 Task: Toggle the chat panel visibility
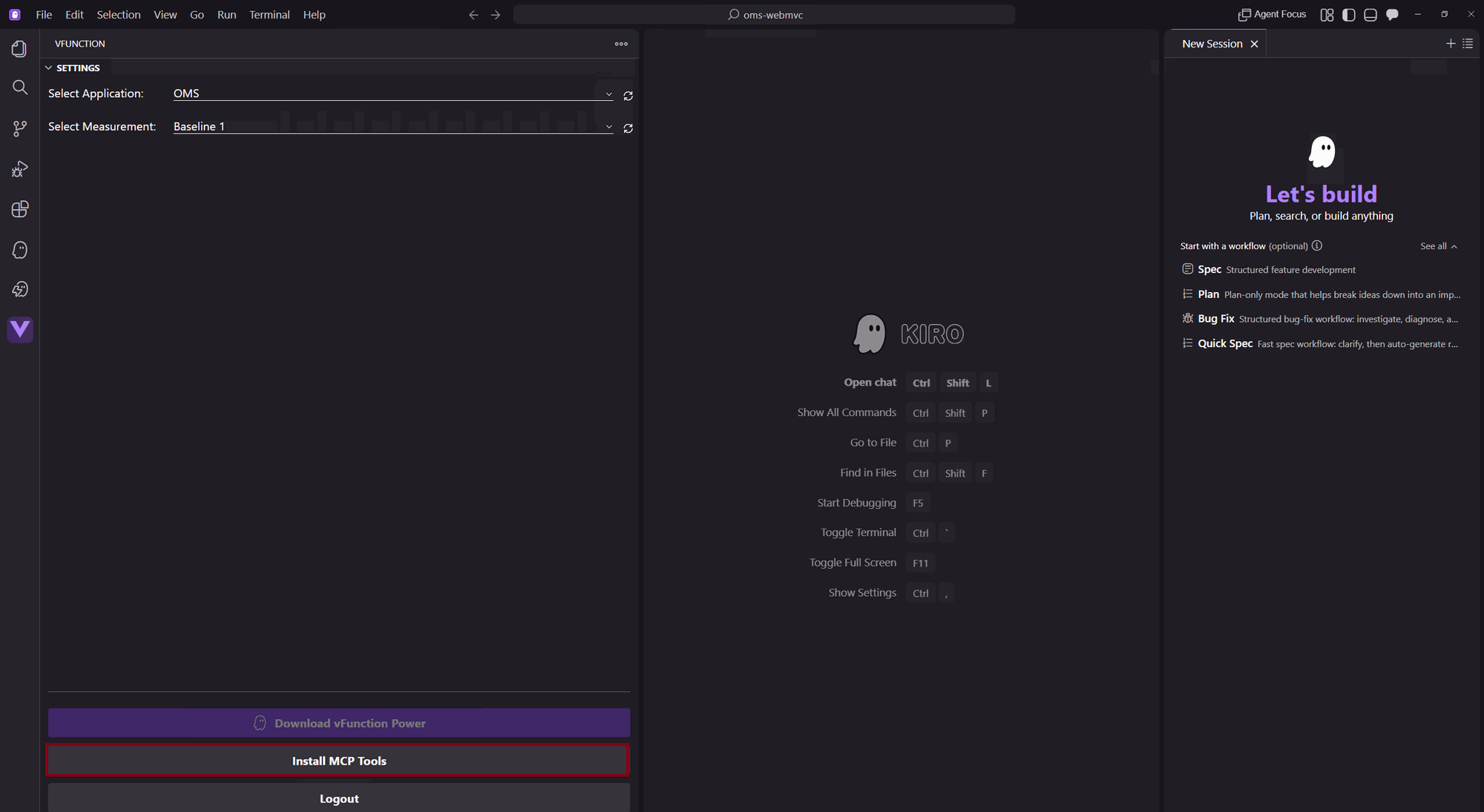point(1393,15)
